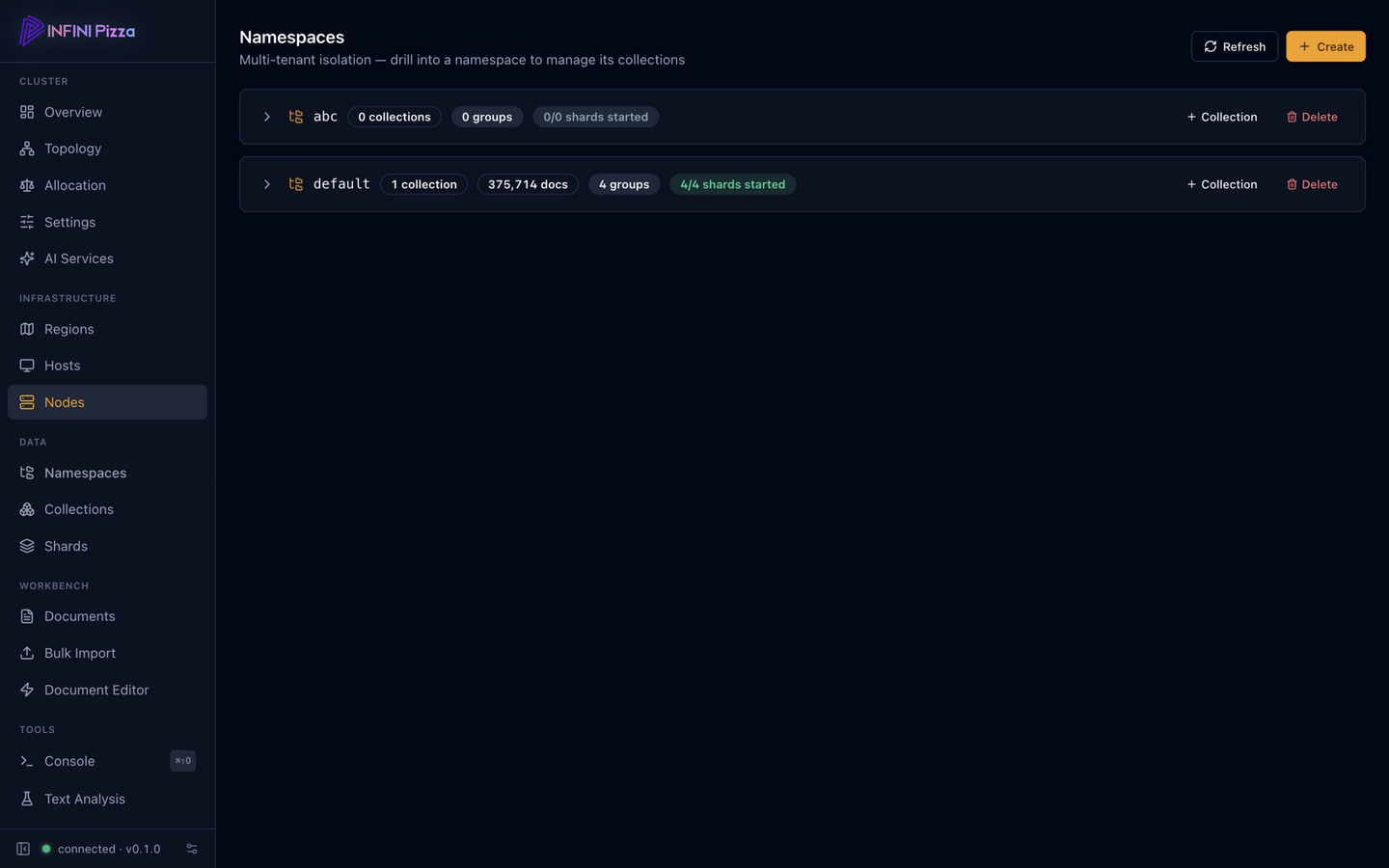Add a collection to default namespace
The width and height of the screenshot is (1389, 868).
(x=1221, y=184)
